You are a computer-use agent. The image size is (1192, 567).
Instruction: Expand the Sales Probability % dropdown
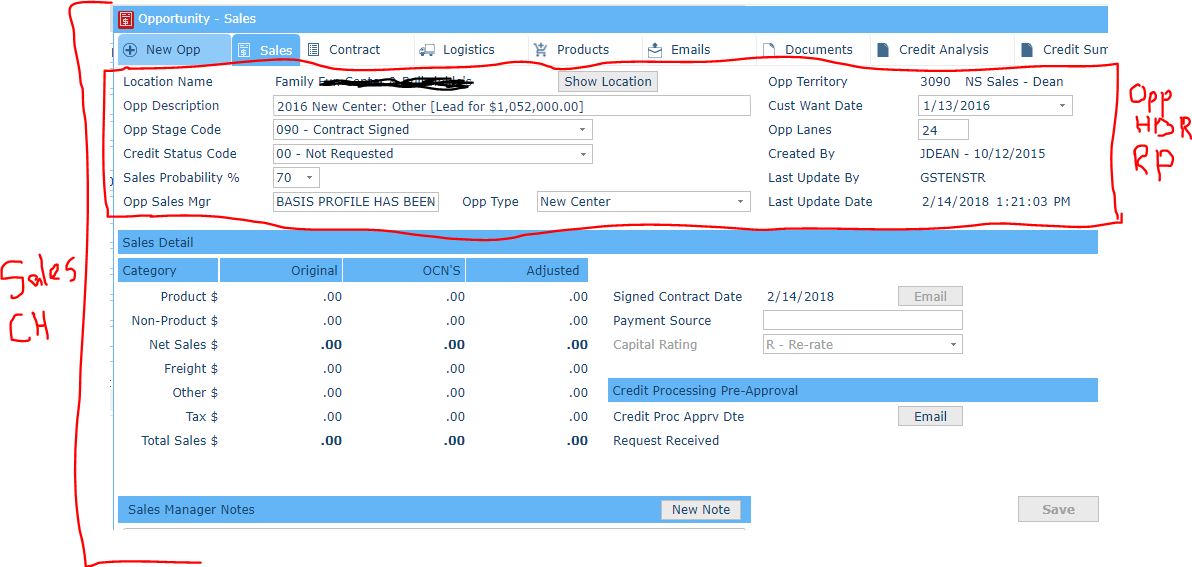309,178
